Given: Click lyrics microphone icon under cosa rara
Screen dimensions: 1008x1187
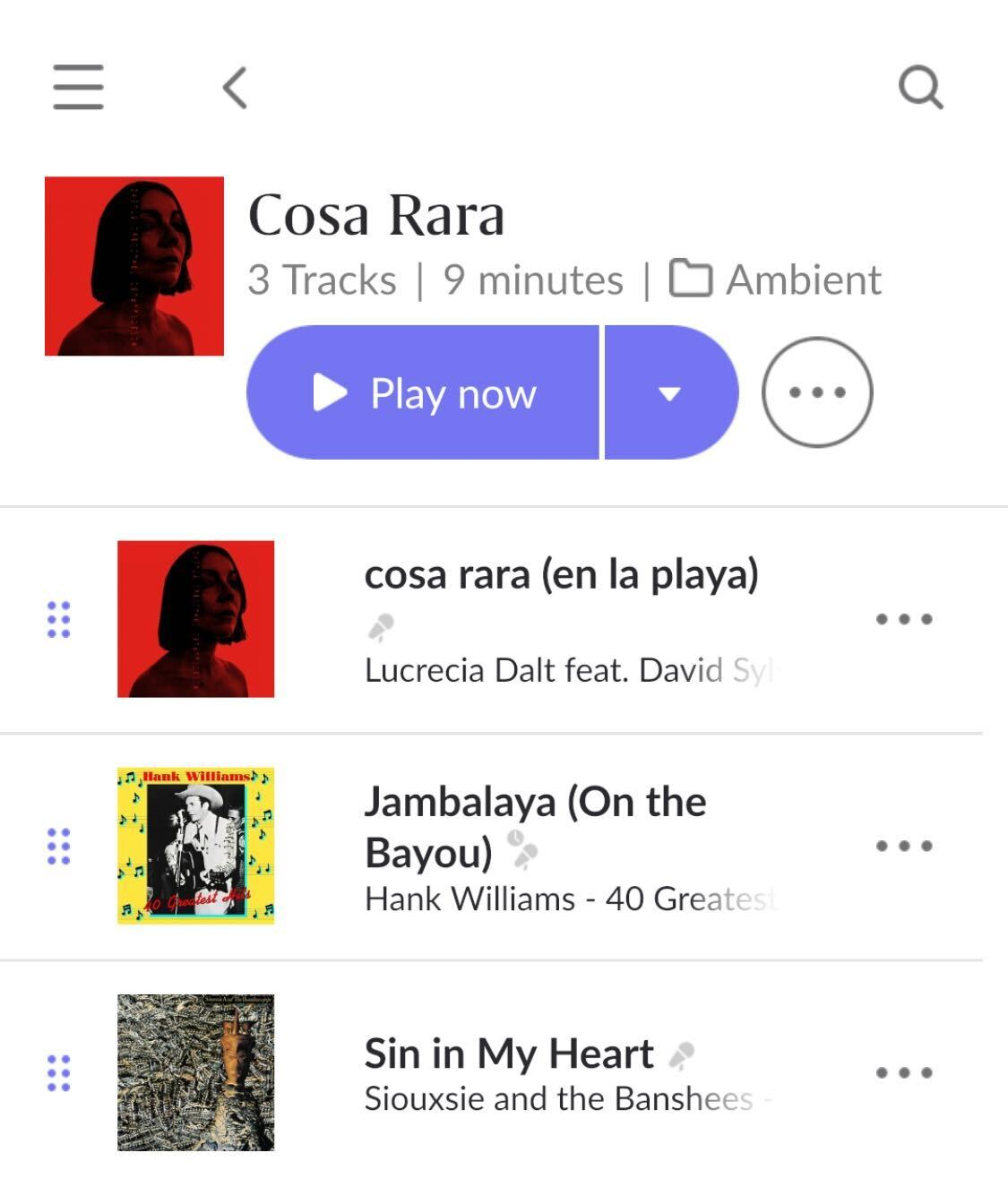Looking at the screenshot, I should pos(381,627).
